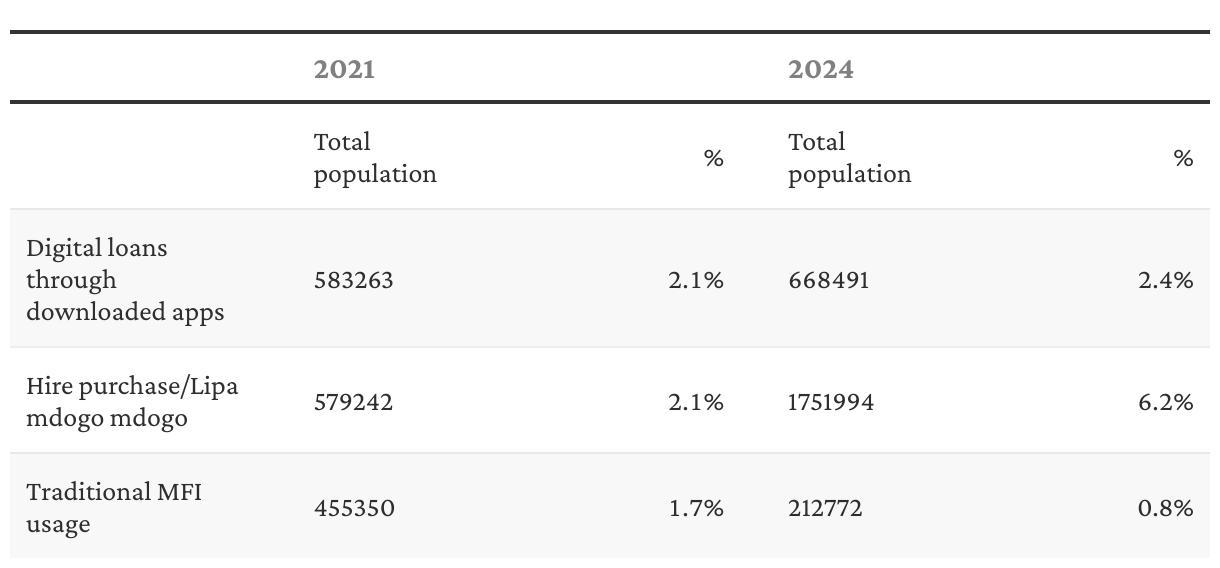This screenshot has height=568, width=1220.
Task: Select the Total population subheader under 2024
Action: [849, 158]
